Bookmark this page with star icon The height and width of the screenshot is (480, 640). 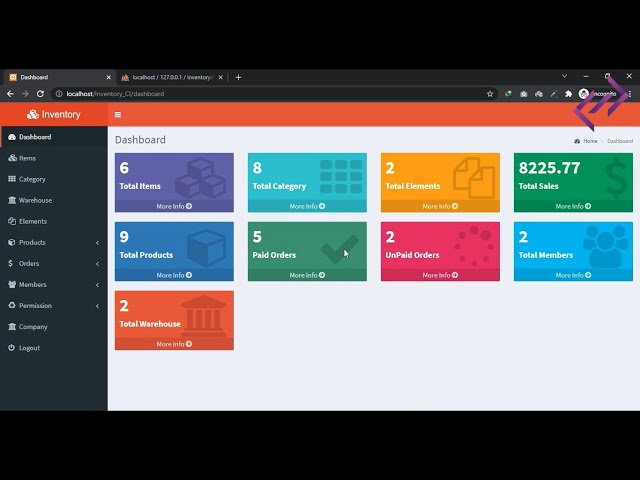pos(490,94)
